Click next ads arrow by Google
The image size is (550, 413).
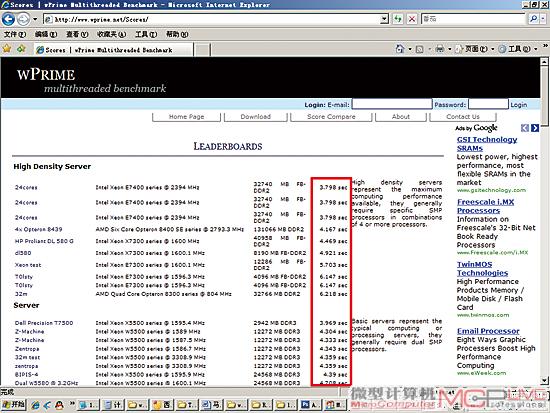pos(535,128)
